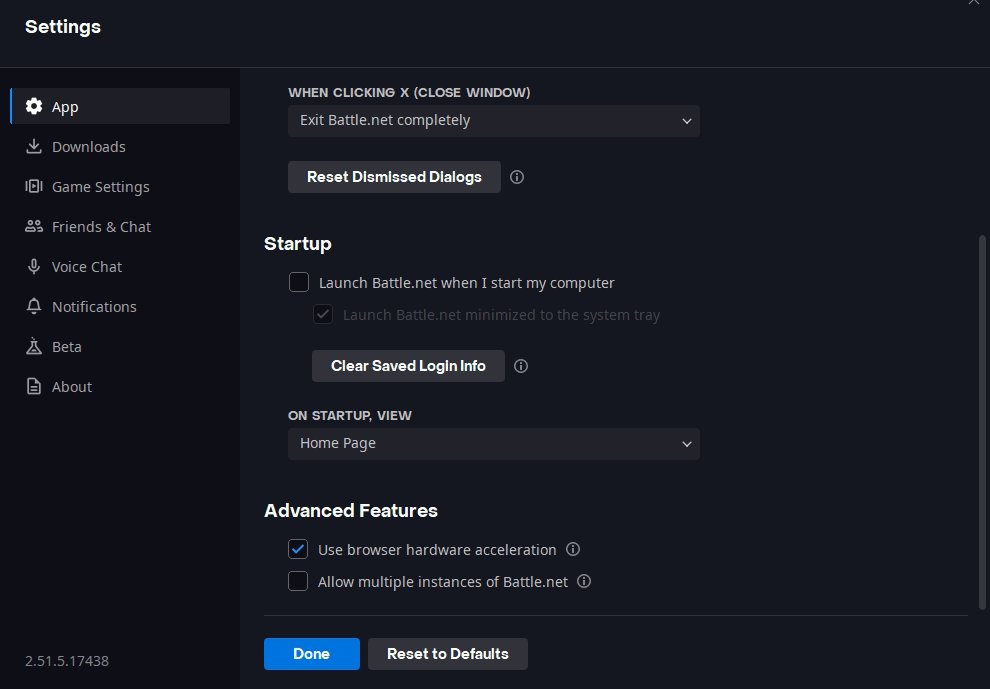Click the Downloads arrow icon in sidebar
The height and width of the screenshot is (689, 990).
pyautogui.click(x=34, y=147)
